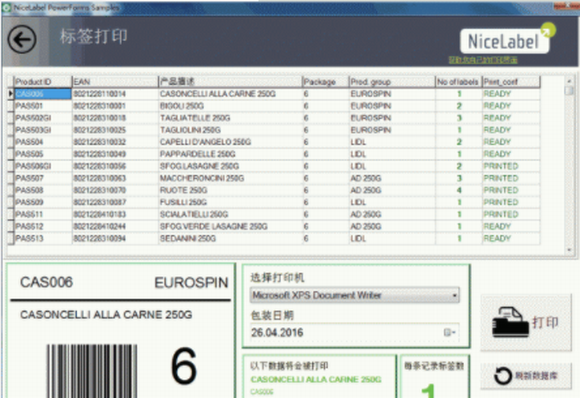This screenshot has width=580, height=398.
Task: Click the link under the NiceLabel logo
Action: (483, 60)
